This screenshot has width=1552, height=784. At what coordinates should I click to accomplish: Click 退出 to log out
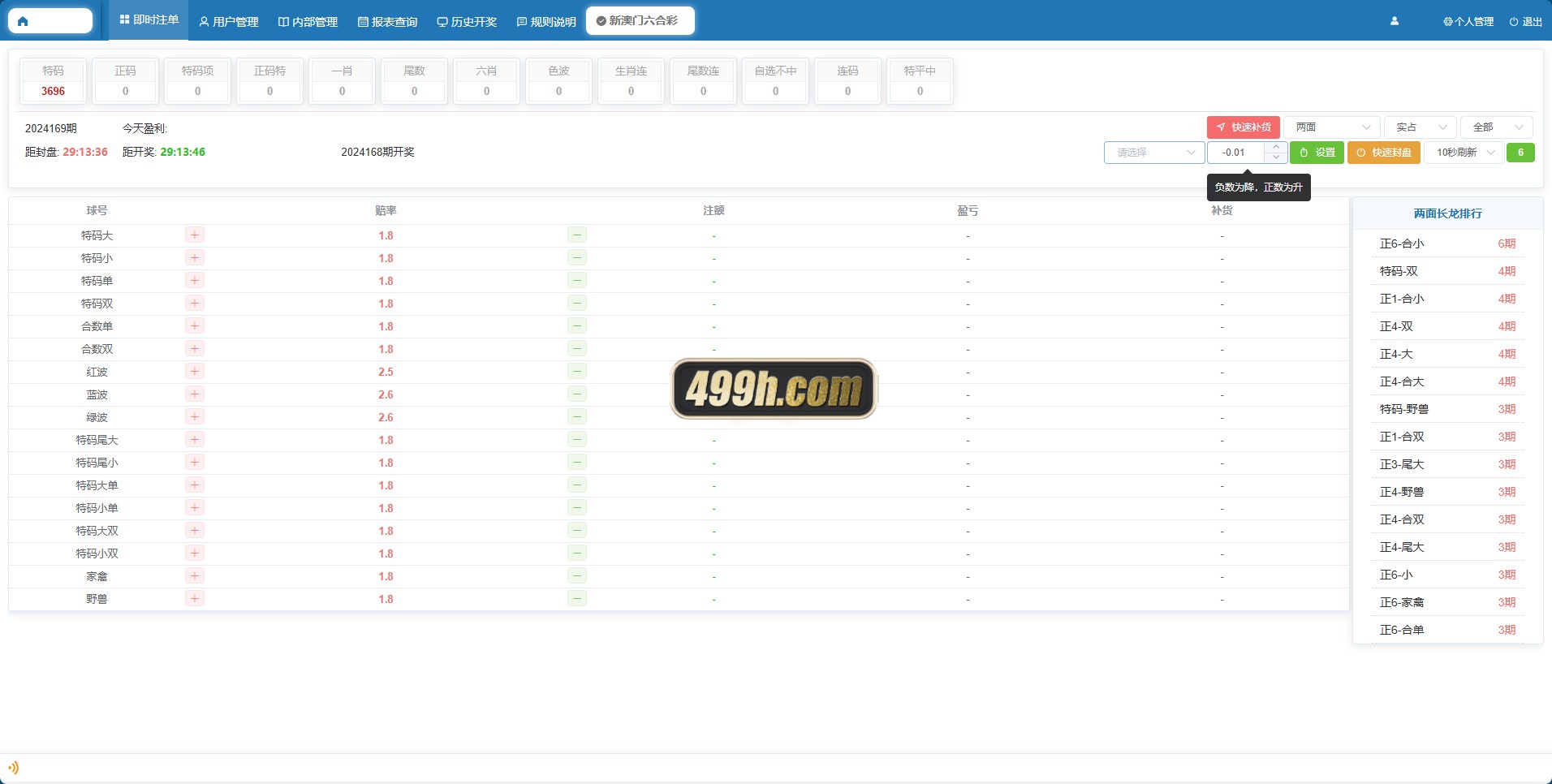click(1526, 22)
